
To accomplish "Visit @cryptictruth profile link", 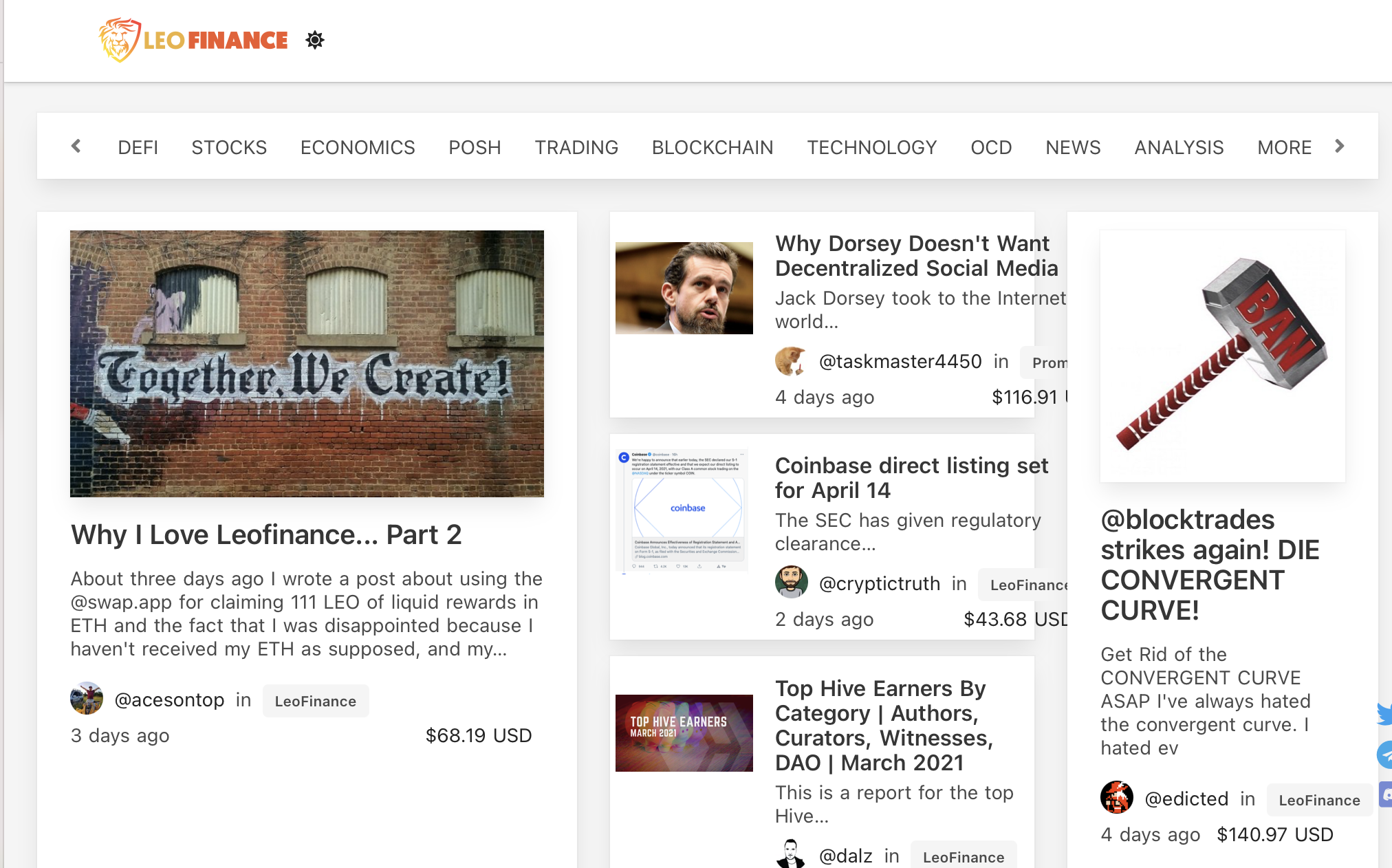I will (879, 584).
